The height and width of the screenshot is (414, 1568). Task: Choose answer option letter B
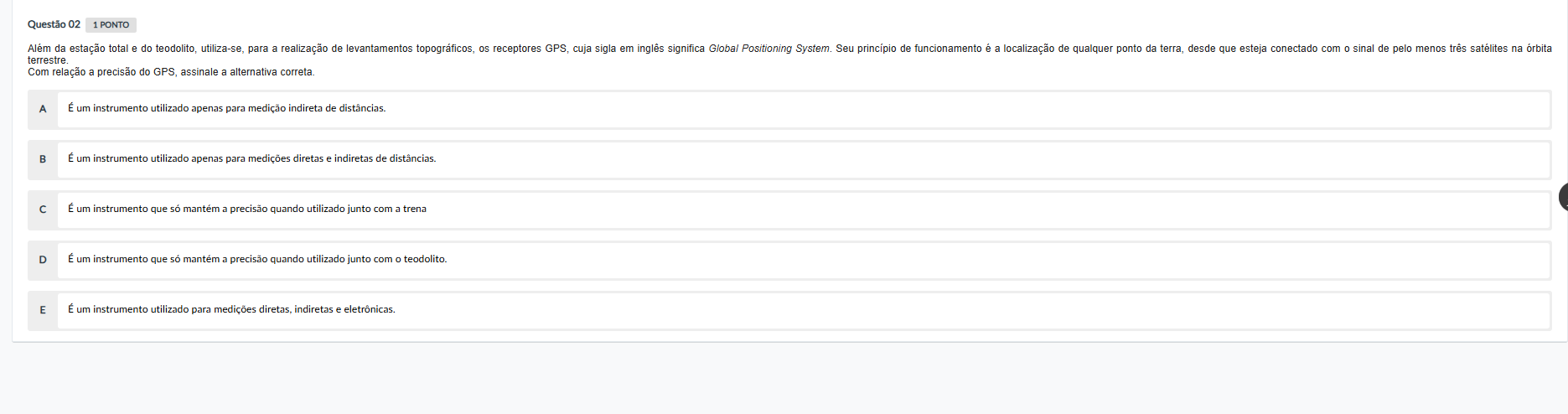[43, 159]
